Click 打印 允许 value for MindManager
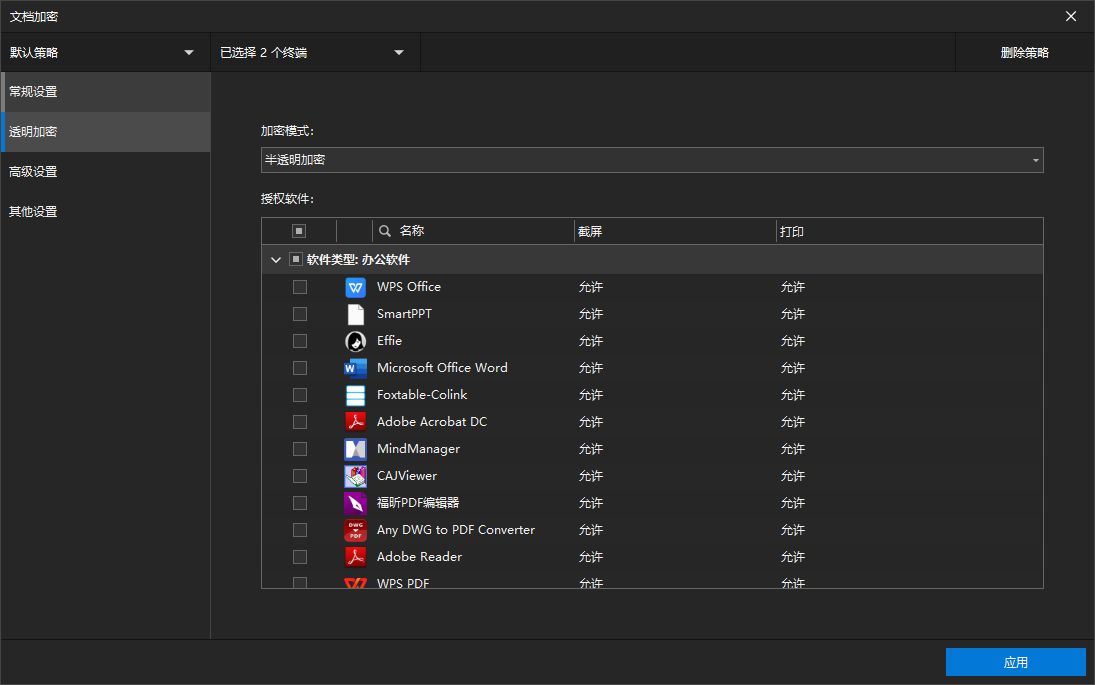Screen dimensions: 1095x685 [793, 449]
